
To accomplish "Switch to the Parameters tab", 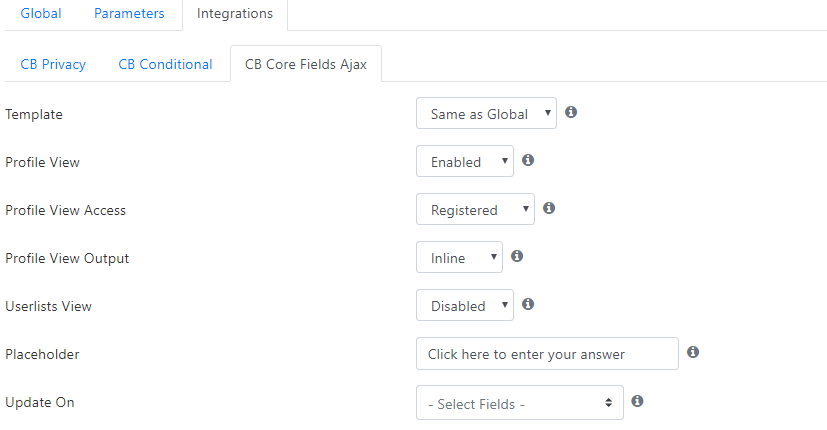I will coord(129,14).
